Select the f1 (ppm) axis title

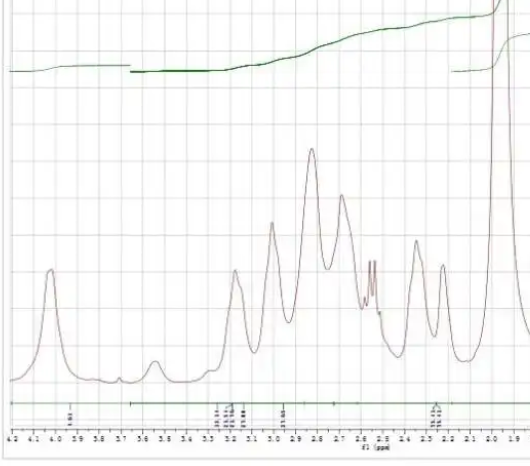coord(376,447)
